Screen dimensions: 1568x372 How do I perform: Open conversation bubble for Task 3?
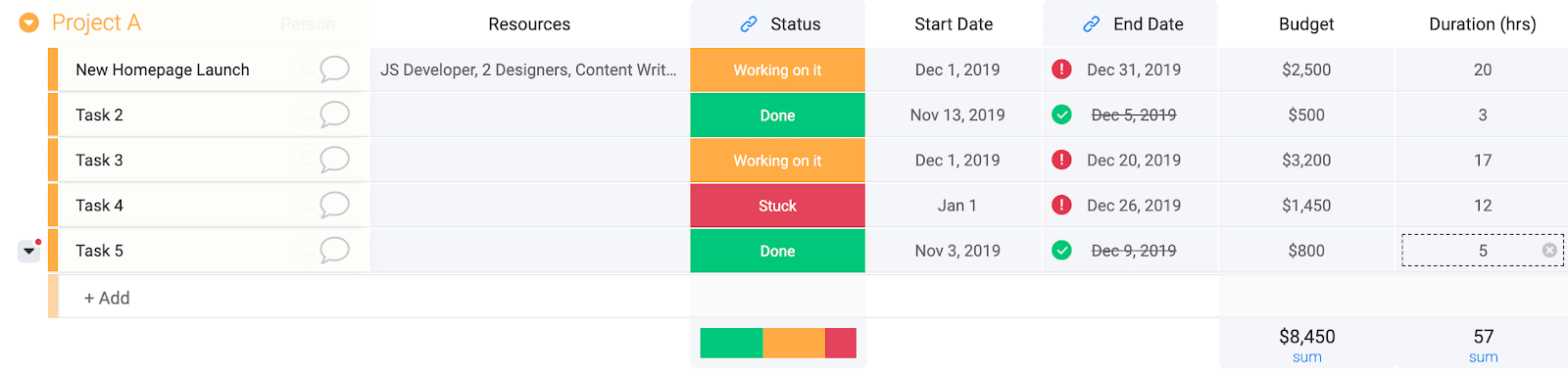[x=334, y=160]
